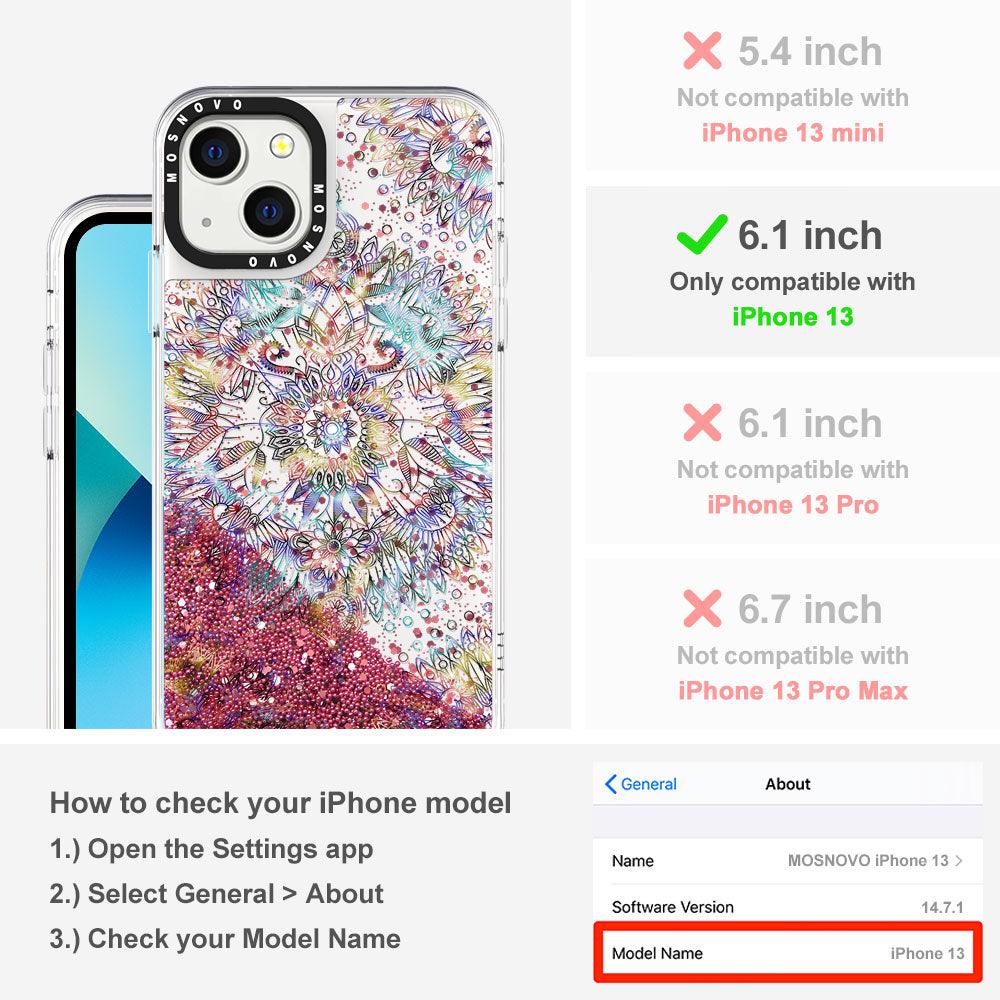The image size is (1000, 1000).
Task: Click the red X next to 6.7 inch
Action: pyautogui.click(x=702, y=608)
